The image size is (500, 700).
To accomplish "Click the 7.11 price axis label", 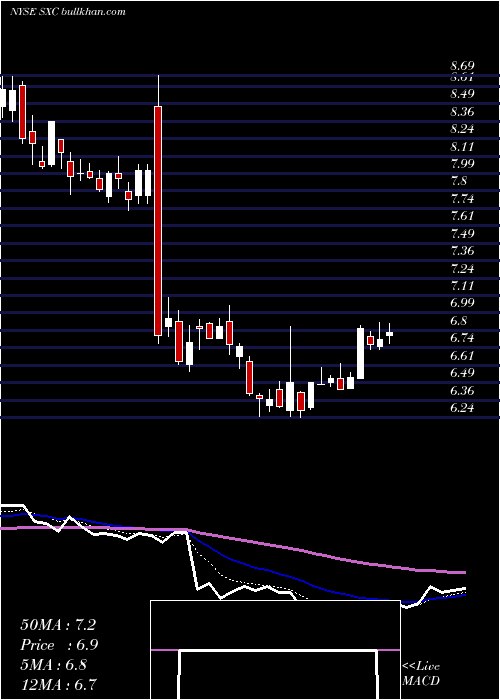I will [x=462, y=286].
